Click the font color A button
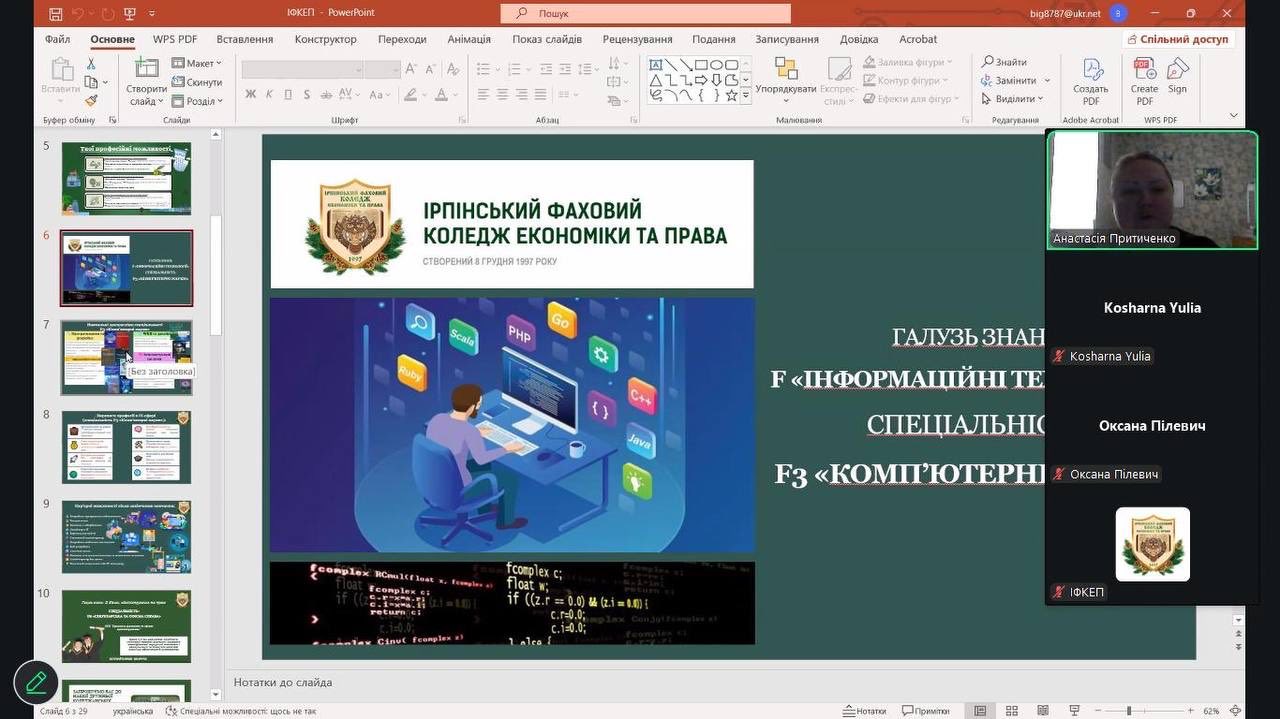This screenshot has width=1280, height=719. (x=441, y=95)
